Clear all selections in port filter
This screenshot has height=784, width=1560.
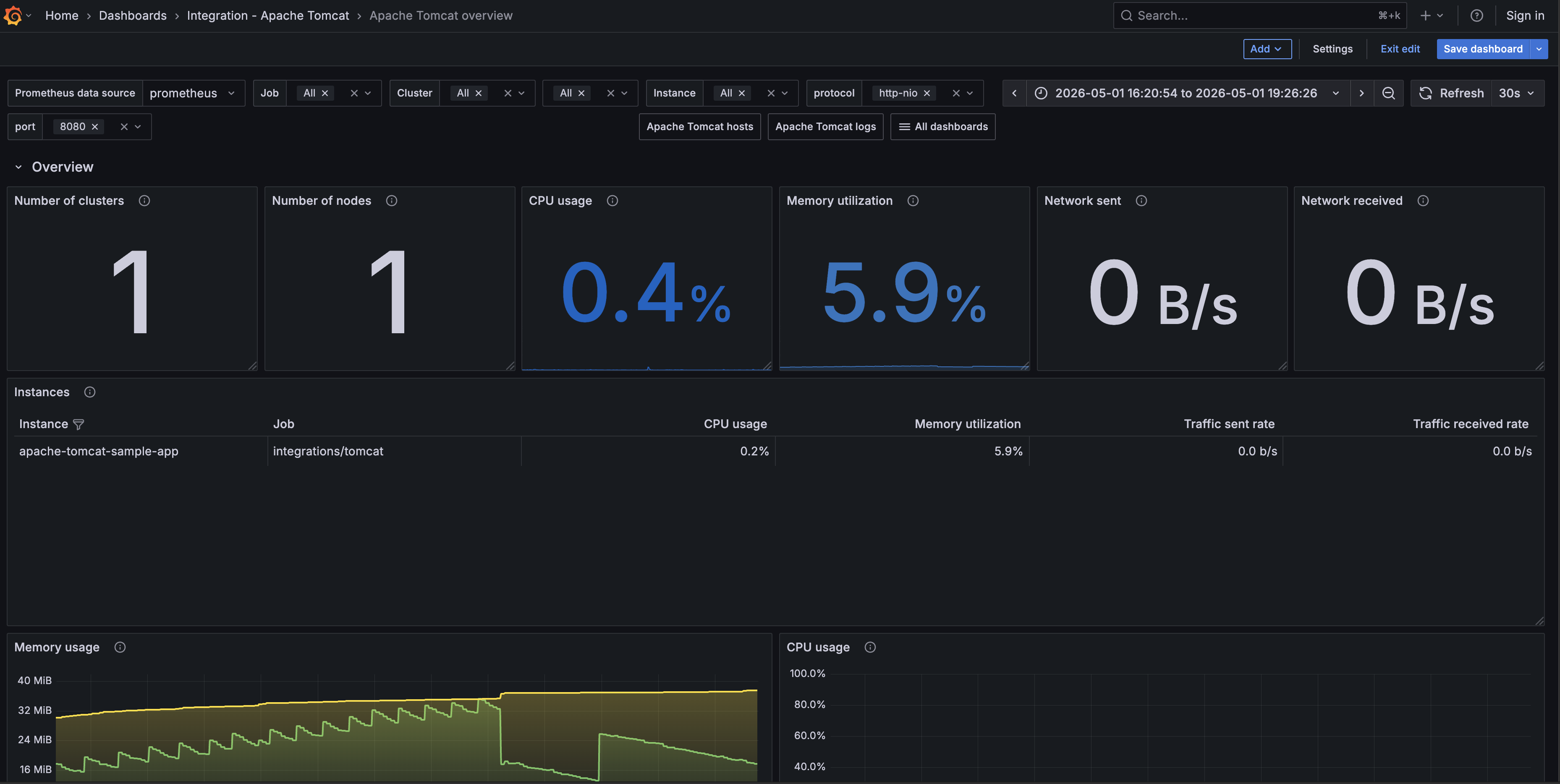tap(123, 126)
